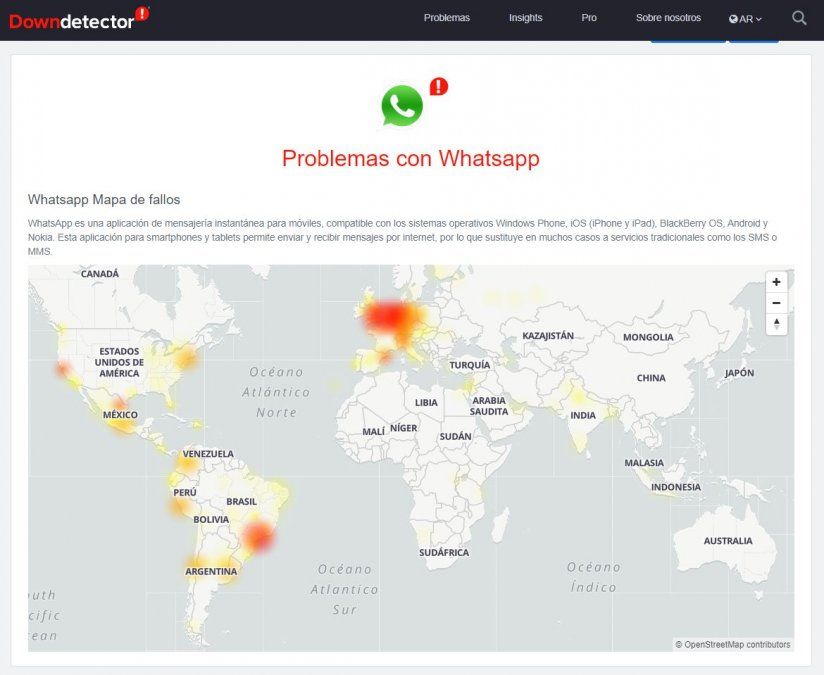Click the search magnifier icon
The height and width of the screenshot is (675, 824).
(799, 17)
